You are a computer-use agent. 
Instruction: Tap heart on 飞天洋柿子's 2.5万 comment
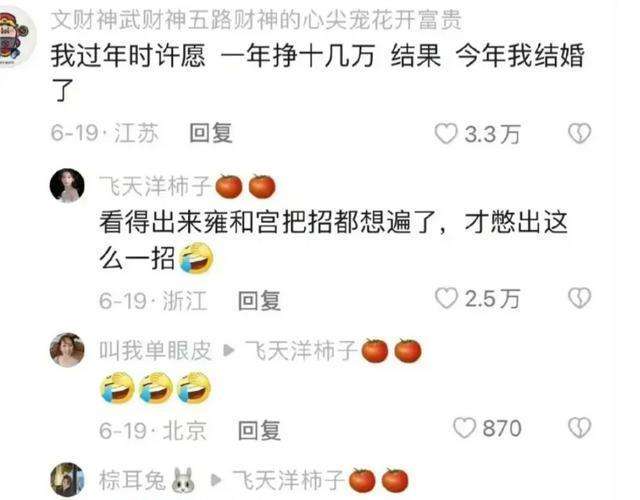[446, 298]
